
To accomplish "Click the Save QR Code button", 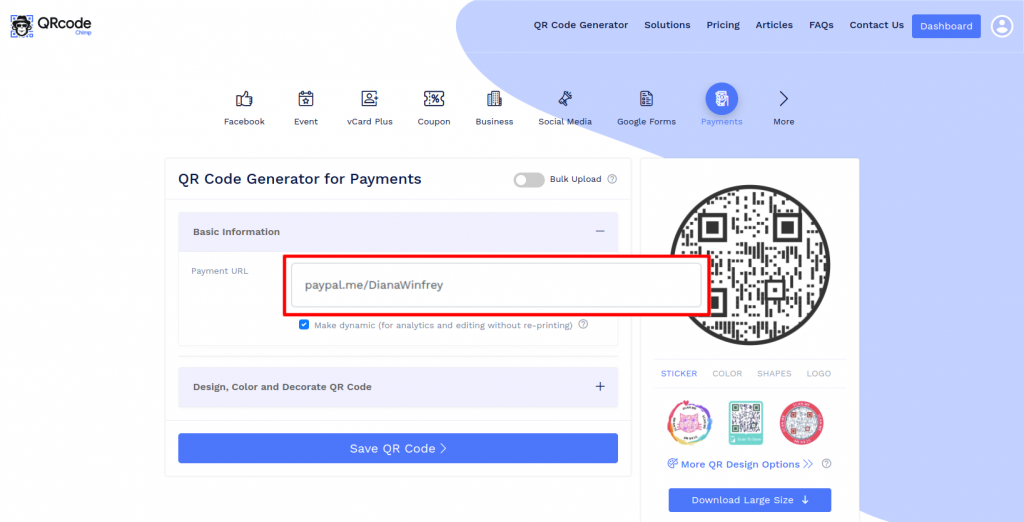I will point(398,448).
